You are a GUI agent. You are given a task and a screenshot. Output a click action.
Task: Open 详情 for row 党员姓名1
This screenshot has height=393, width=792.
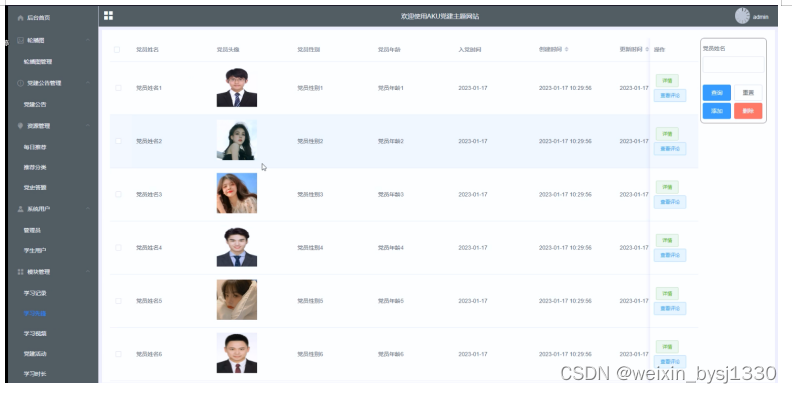(x=667, y=81)
